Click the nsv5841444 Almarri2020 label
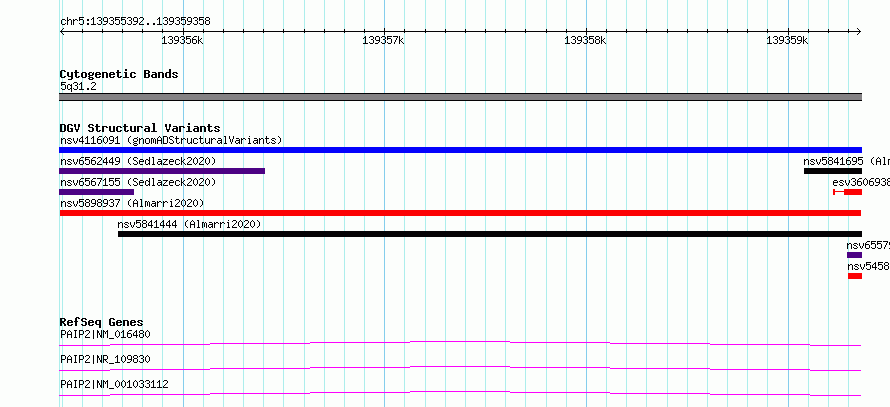Viewport: 890px width, 407px height. click(189, 224)
